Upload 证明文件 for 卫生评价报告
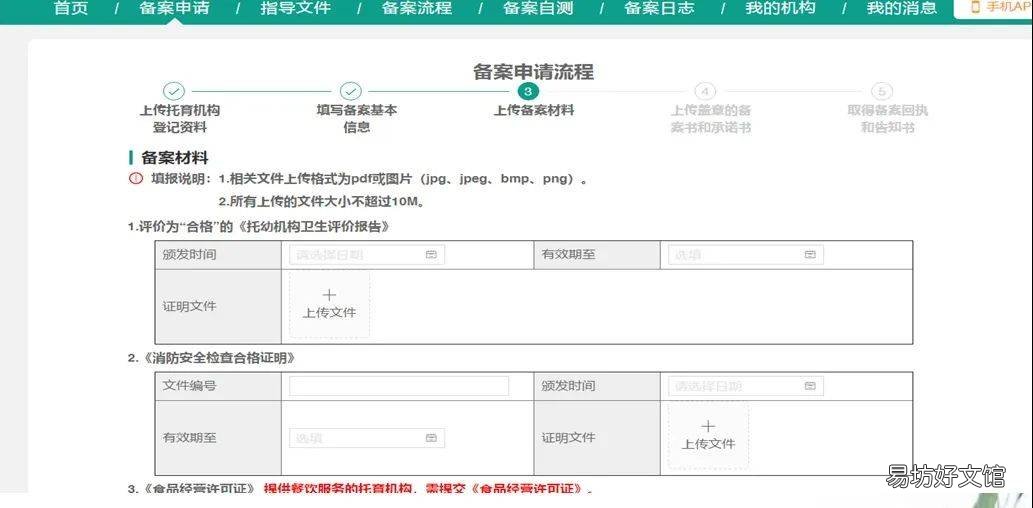This screenshot has height=508, width=1033. (329, 304)
